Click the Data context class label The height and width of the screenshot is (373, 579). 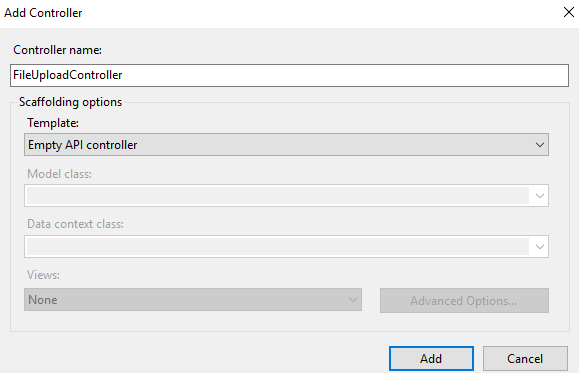(x=75, y=224)
